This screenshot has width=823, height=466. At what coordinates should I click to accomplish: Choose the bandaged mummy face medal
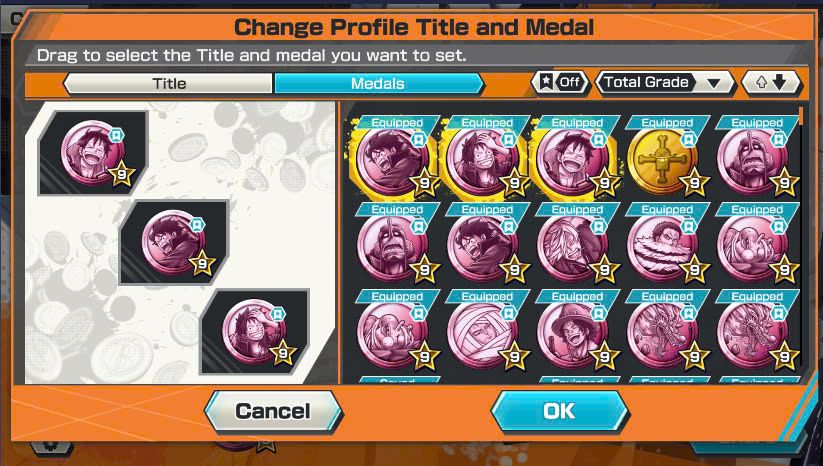[x=482, y=333]
